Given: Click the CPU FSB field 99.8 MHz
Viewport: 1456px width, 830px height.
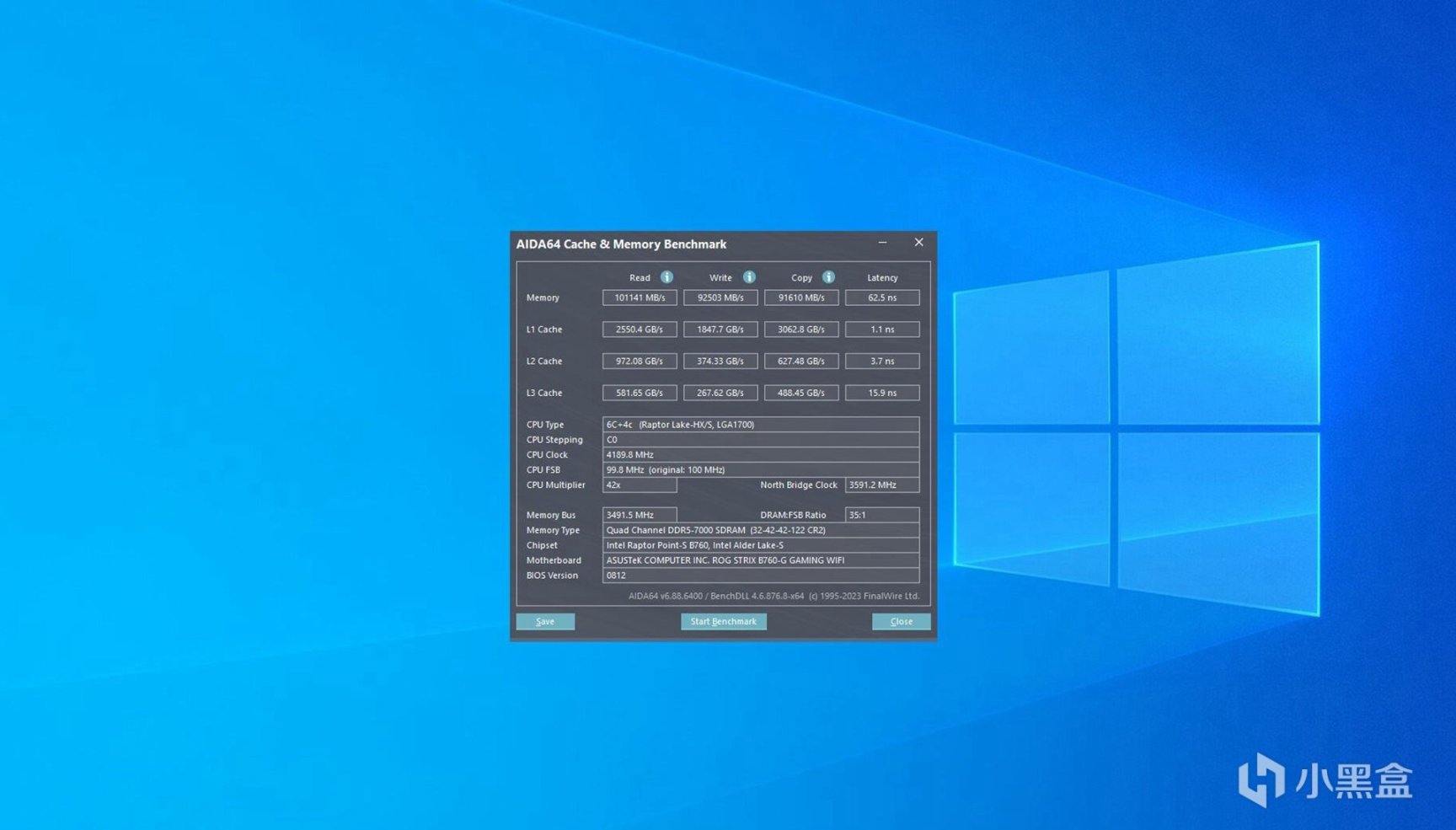Looking at the screenshot, I should [761, 470].
